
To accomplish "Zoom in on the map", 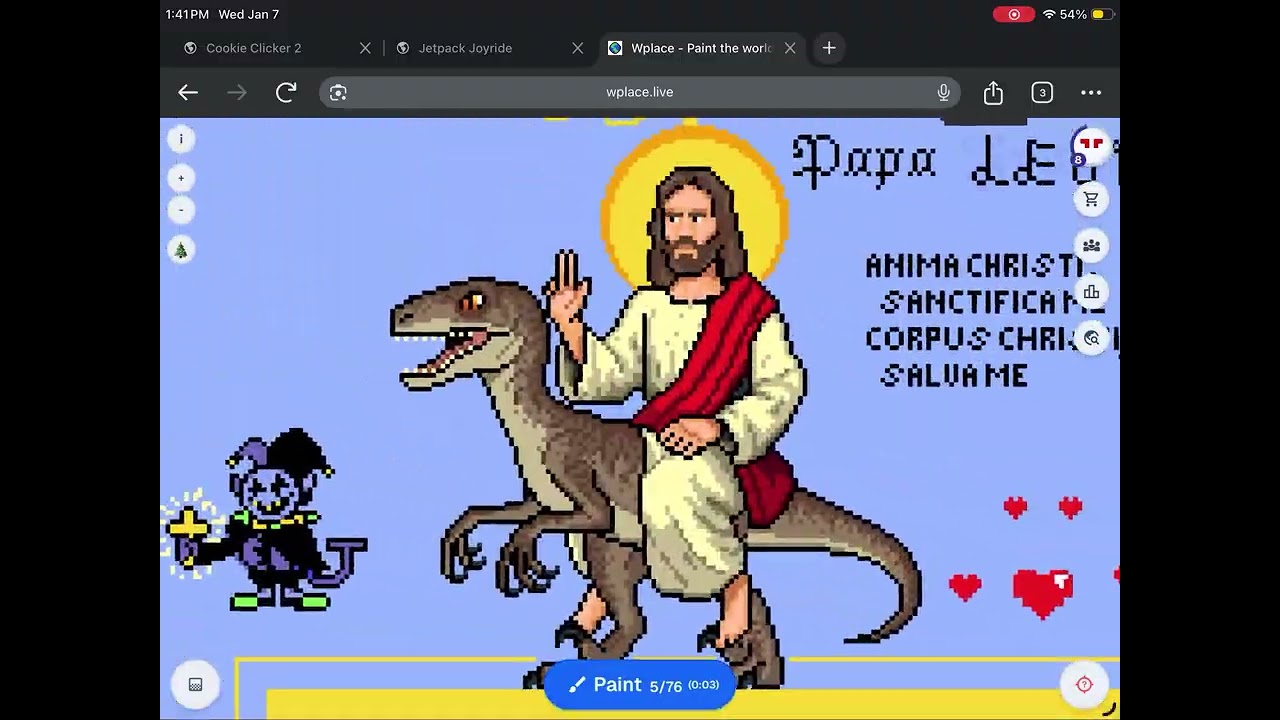I will [x=181, y=178].
